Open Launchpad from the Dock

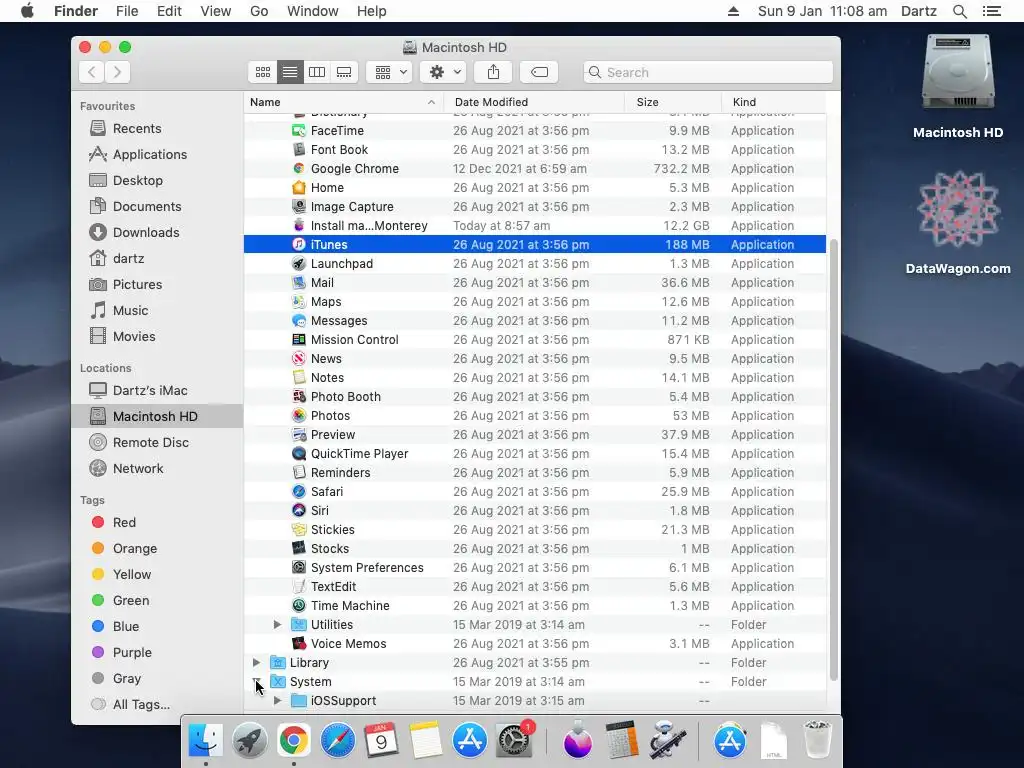pos(250,741)
